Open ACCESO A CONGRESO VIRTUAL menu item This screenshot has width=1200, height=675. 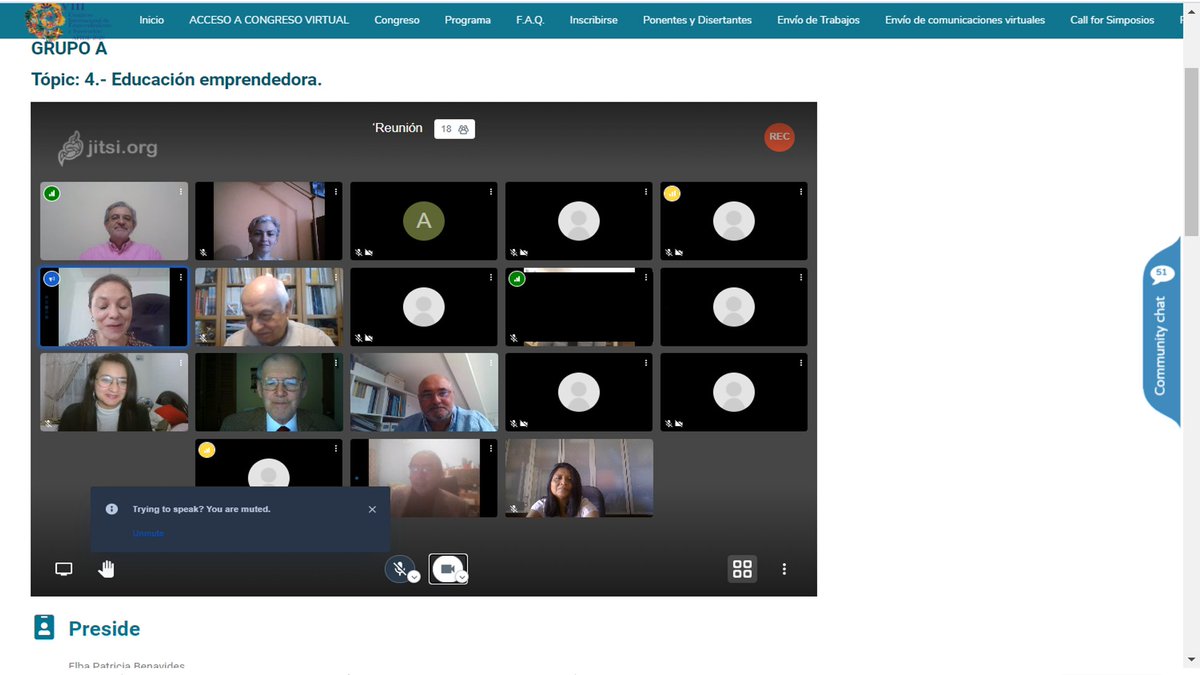pyautogui.click(x=269, y=20)
